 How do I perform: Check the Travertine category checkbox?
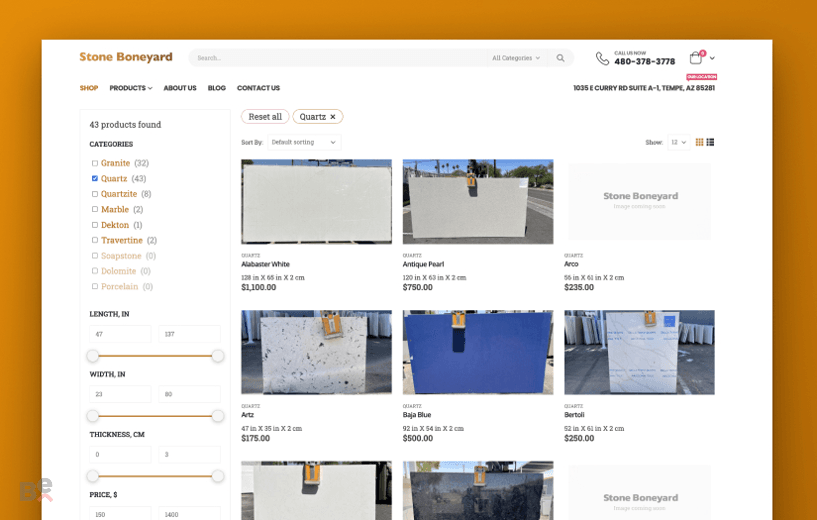pos(95,240)
